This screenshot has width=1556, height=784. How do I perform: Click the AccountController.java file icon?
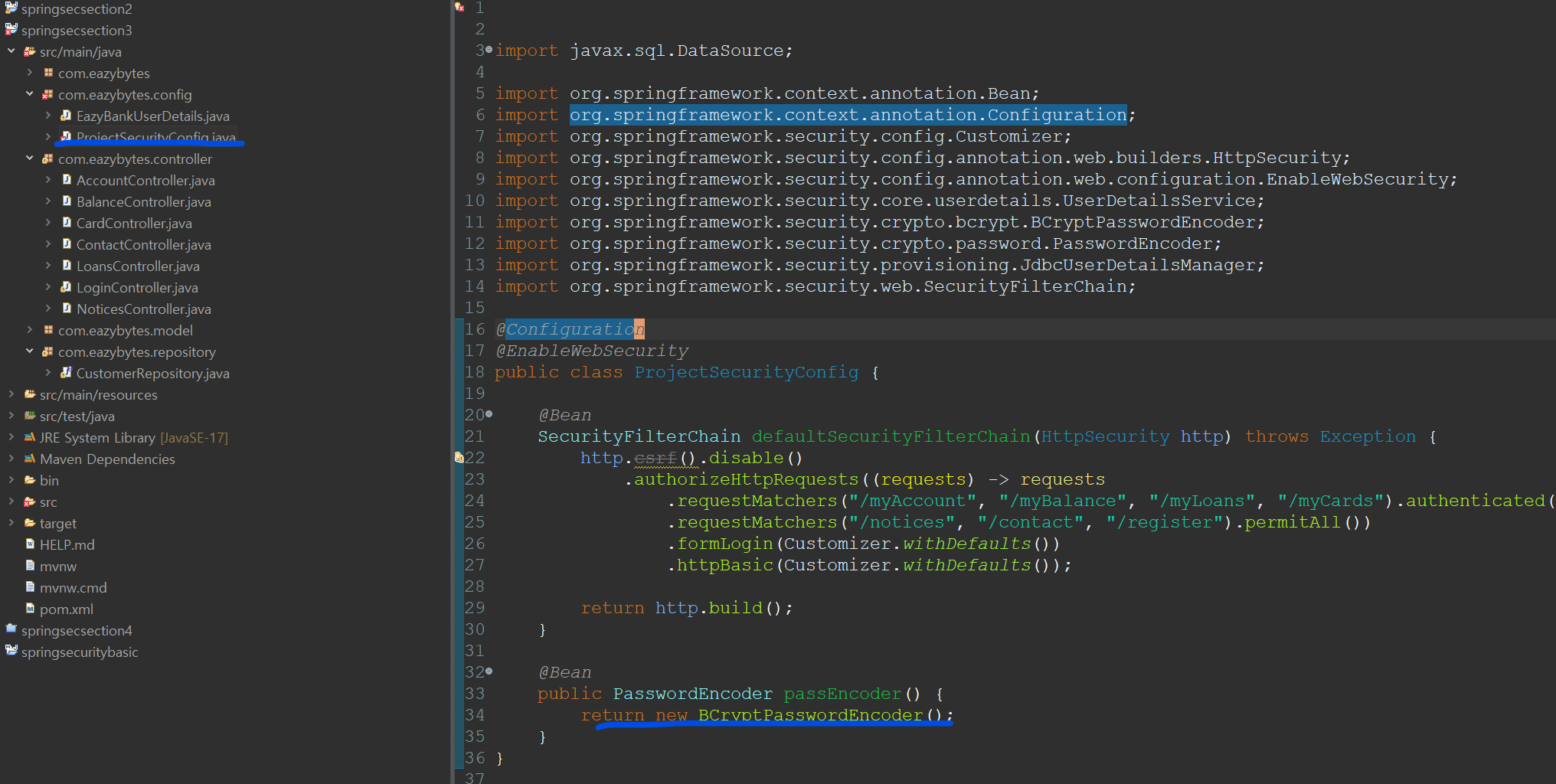(67, 180)
